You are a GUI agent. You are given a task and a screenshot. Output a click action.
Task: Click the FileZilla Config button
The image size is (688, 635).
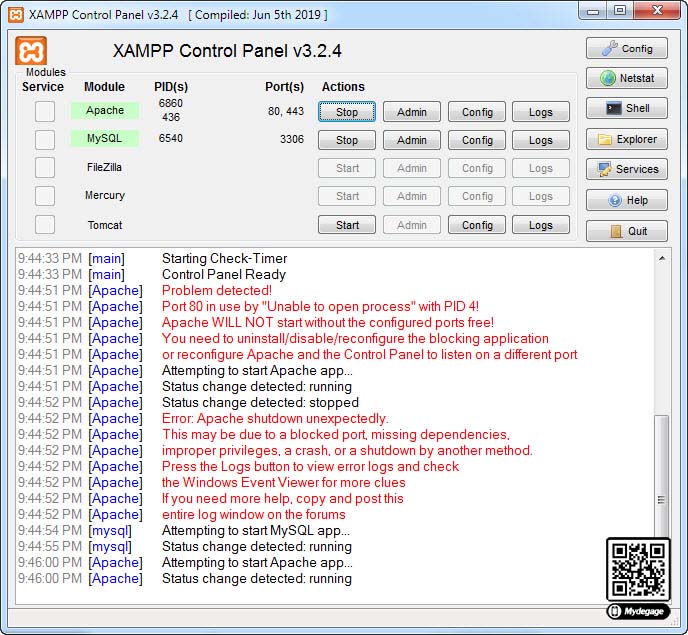(477, 168)
